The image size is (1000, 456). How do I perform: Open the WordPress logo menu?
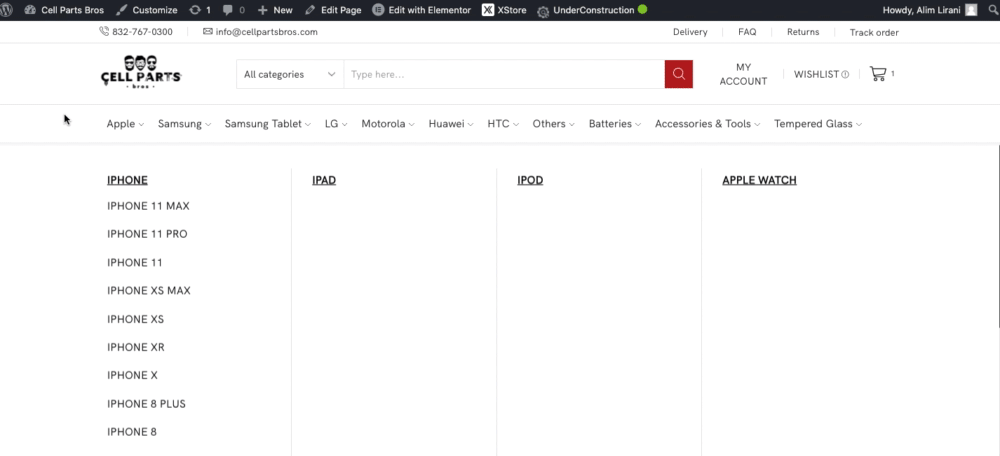tap(7, 10)
